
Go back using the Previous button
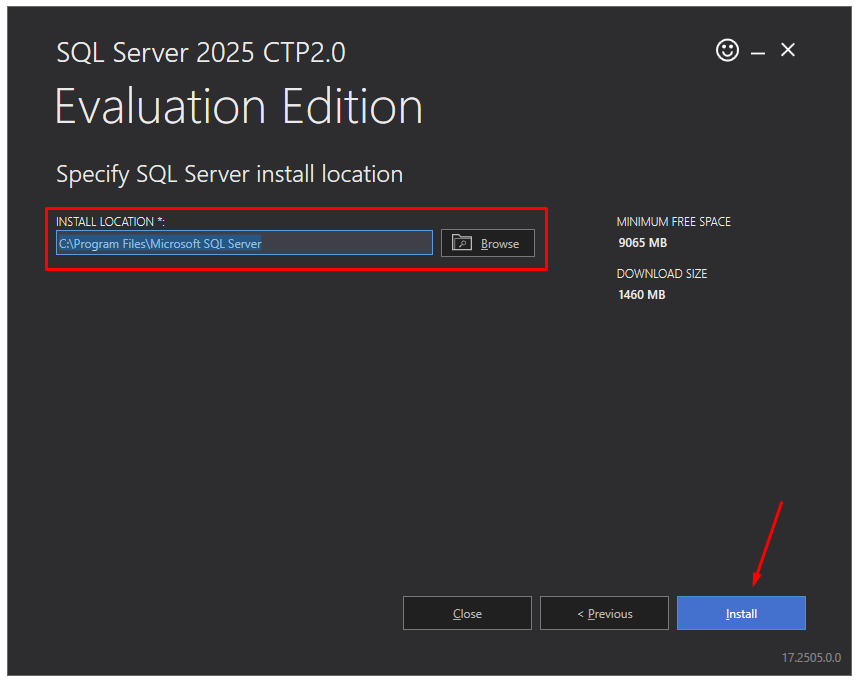(x=604, y=613)
